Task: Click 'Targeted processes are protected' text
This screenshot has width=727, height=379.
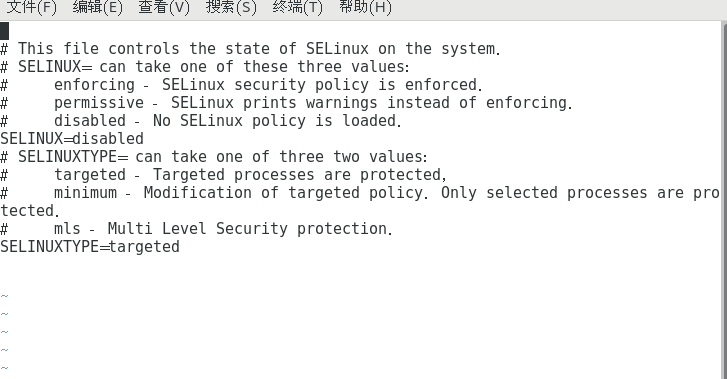Action: (299, 175)
